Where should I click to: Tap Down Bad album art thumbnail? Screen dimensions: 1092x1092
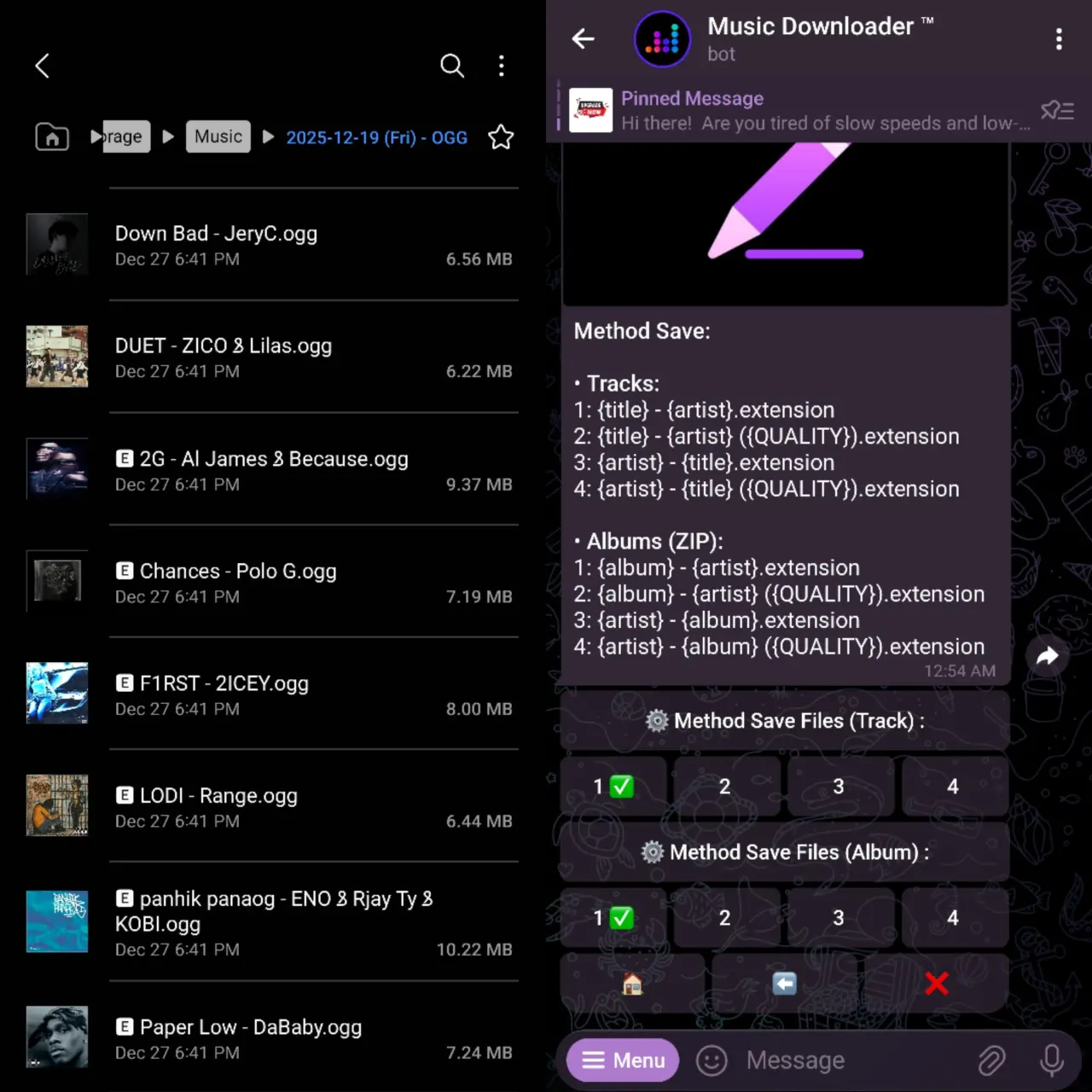pos(57,244)
